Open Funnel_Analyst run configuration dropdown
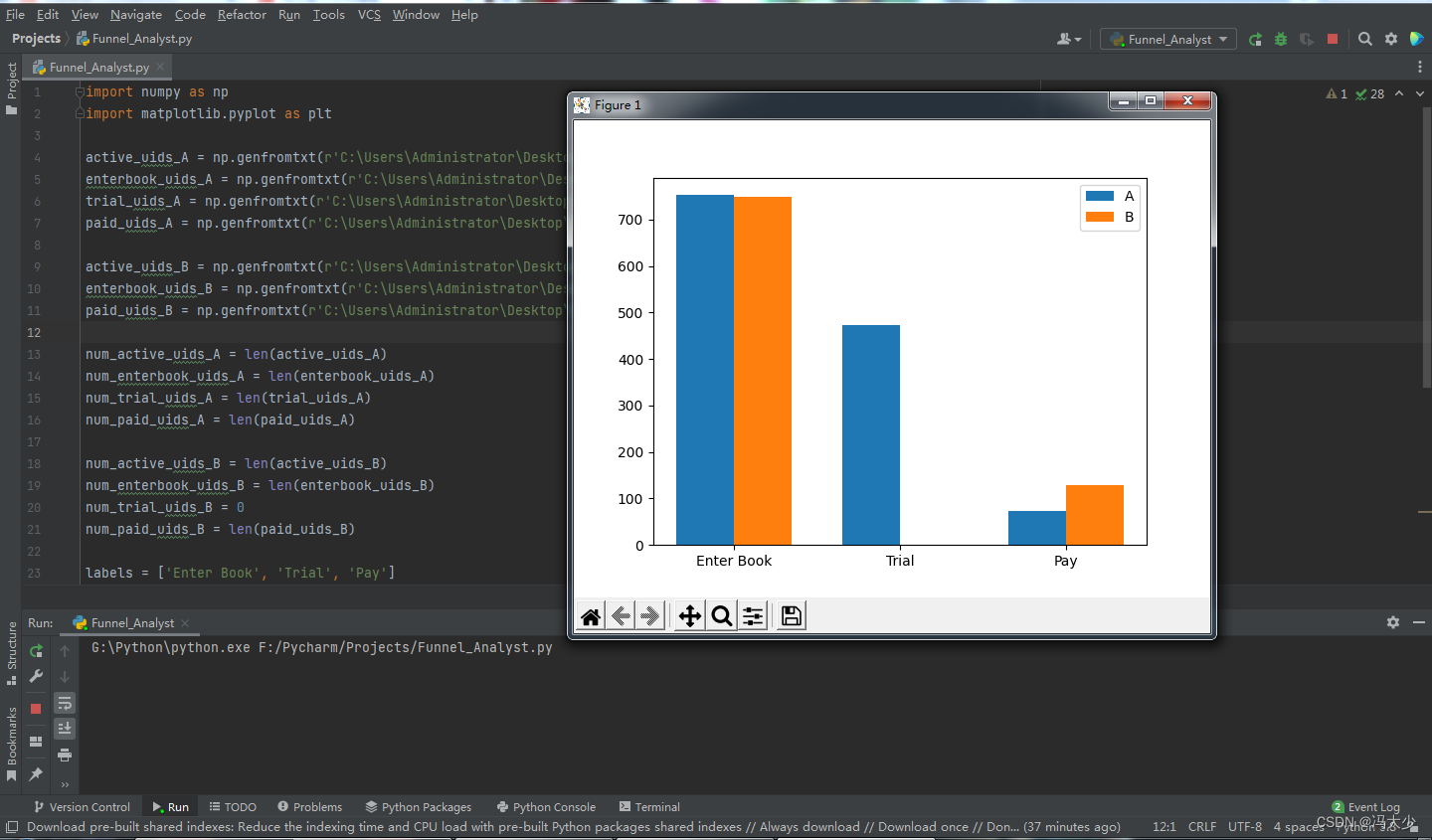 (1169, 39)
